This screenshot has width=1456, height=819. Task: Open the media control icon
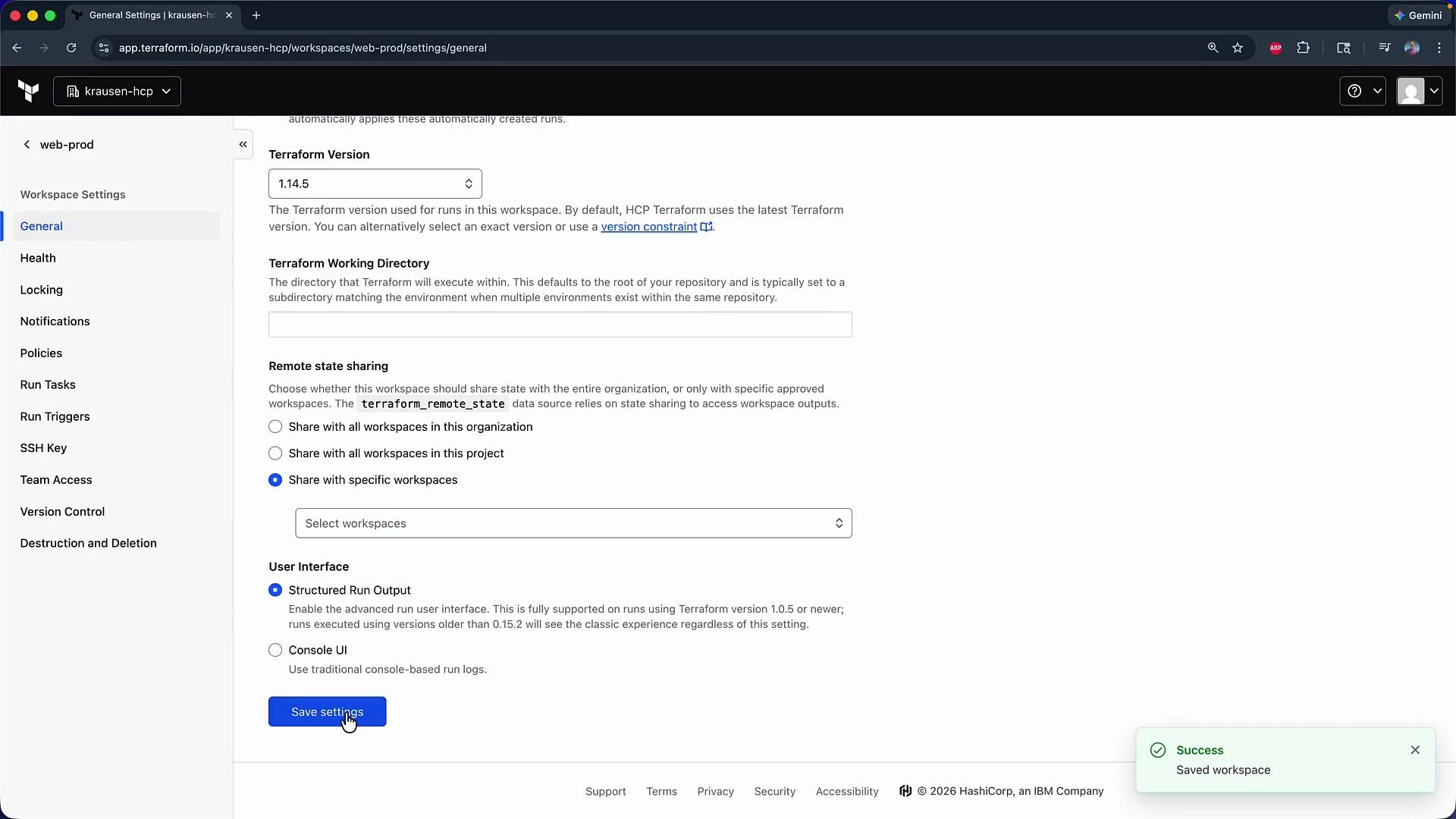[x=1385, y=48]
